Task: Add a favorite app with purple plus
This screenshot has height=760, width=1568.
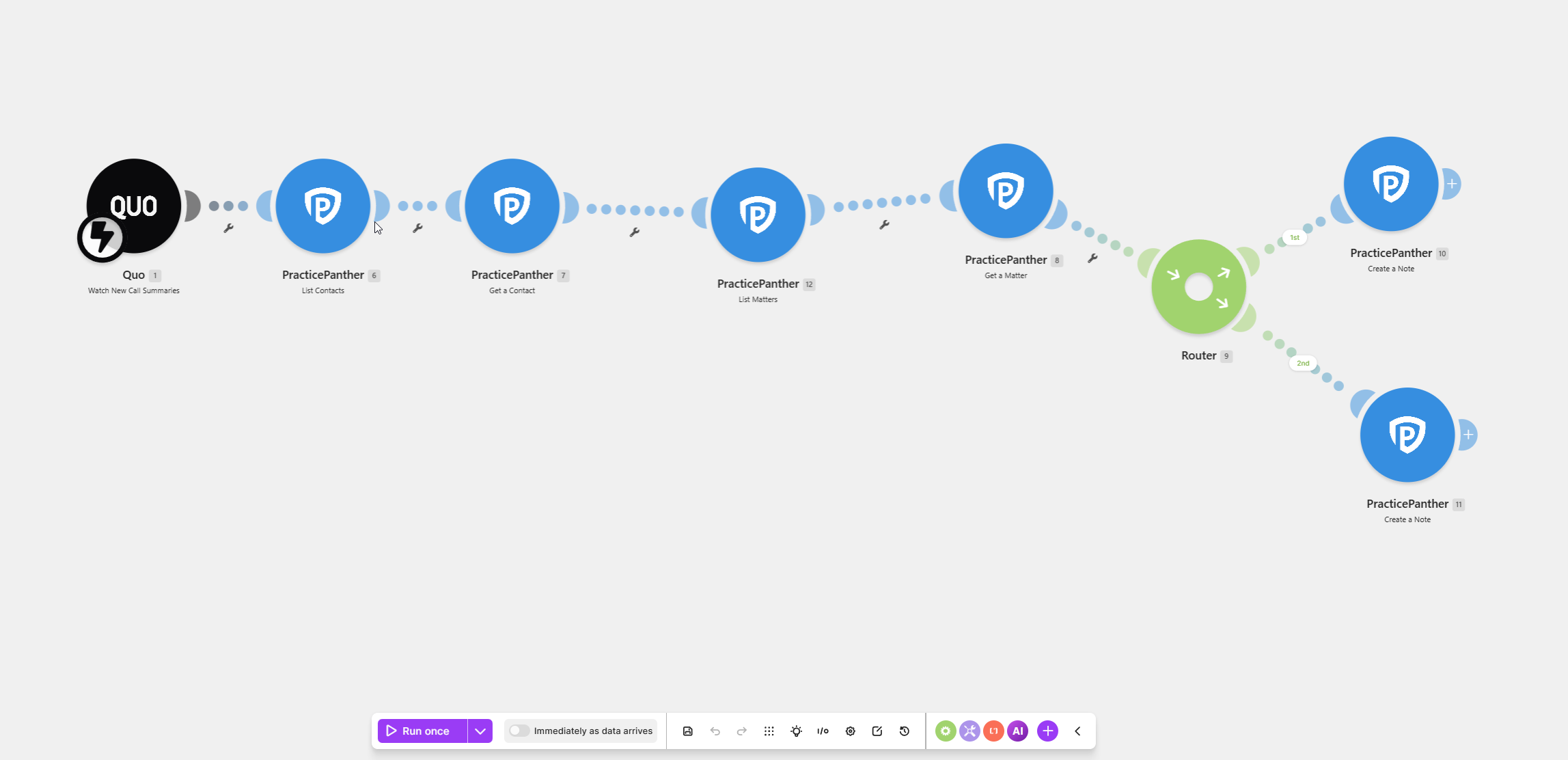Action: pyautogui.click(x=1048, y=731)
